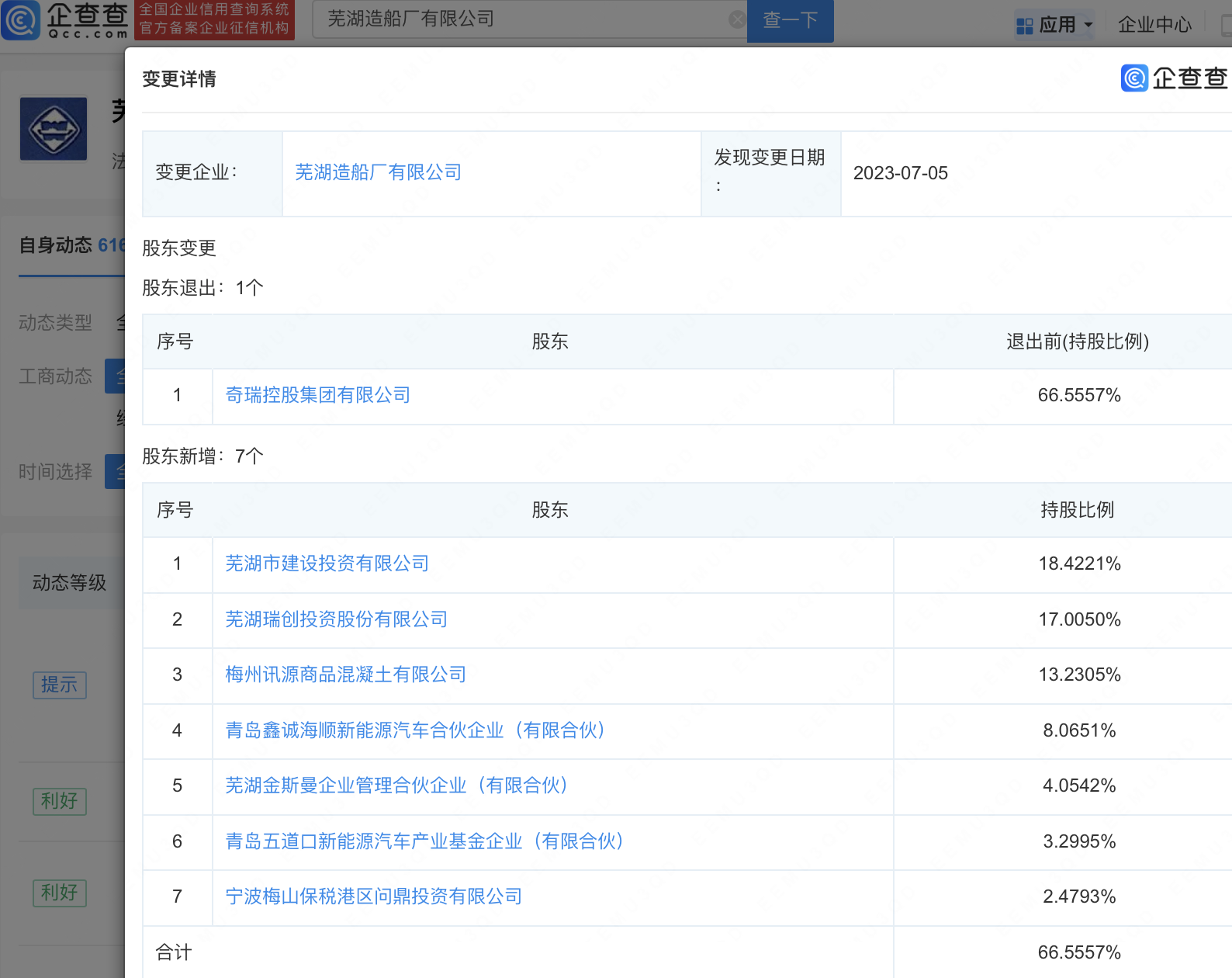
Task: Switch to the 自身动态 tab
Action: point(71,245)
